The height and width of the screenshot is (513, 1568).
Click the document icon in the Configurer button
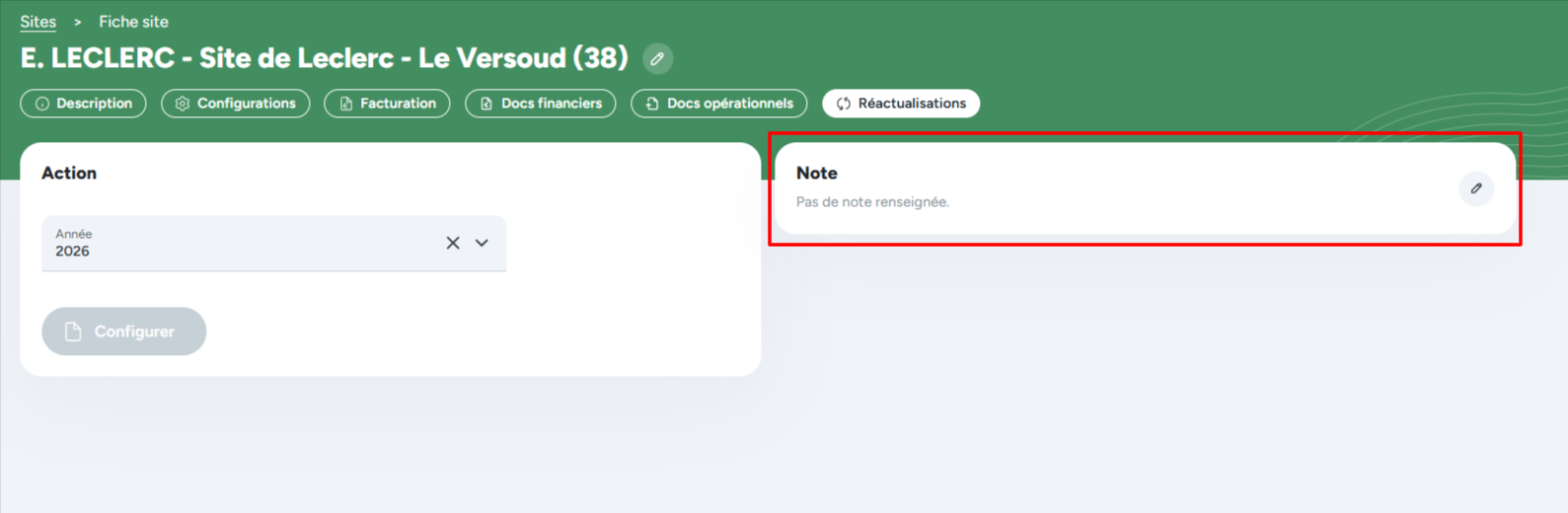click(73, 331)
